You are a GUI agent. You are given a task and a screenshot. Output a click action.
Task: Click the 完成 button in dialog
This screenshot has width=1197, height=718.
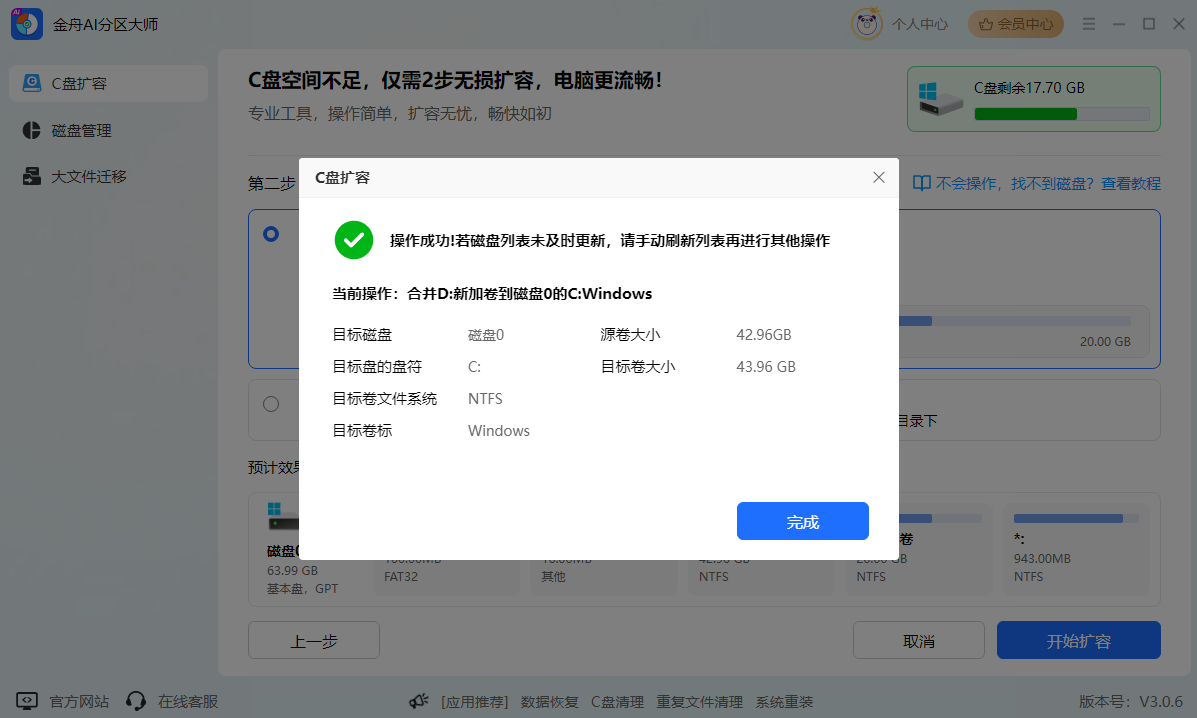(802, 522)
